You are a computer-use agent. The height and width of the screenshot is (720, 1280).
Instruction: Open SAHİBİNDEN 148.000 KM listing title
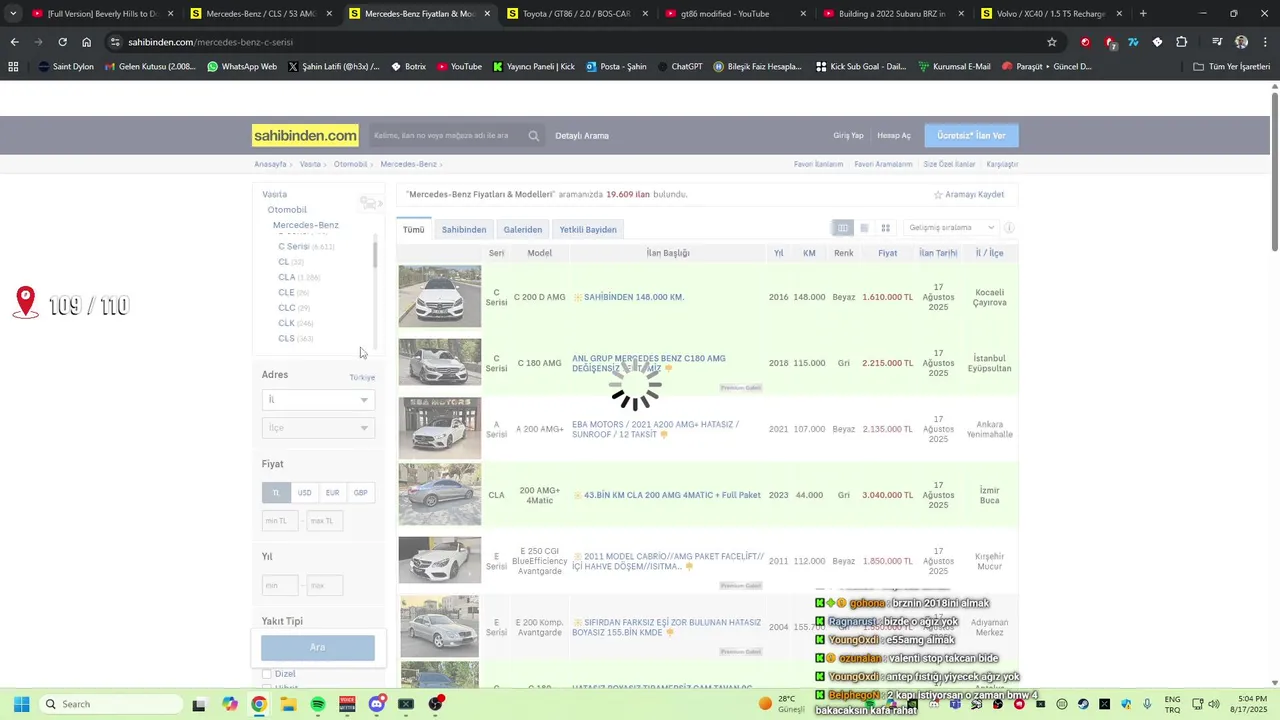pos(634,297)
